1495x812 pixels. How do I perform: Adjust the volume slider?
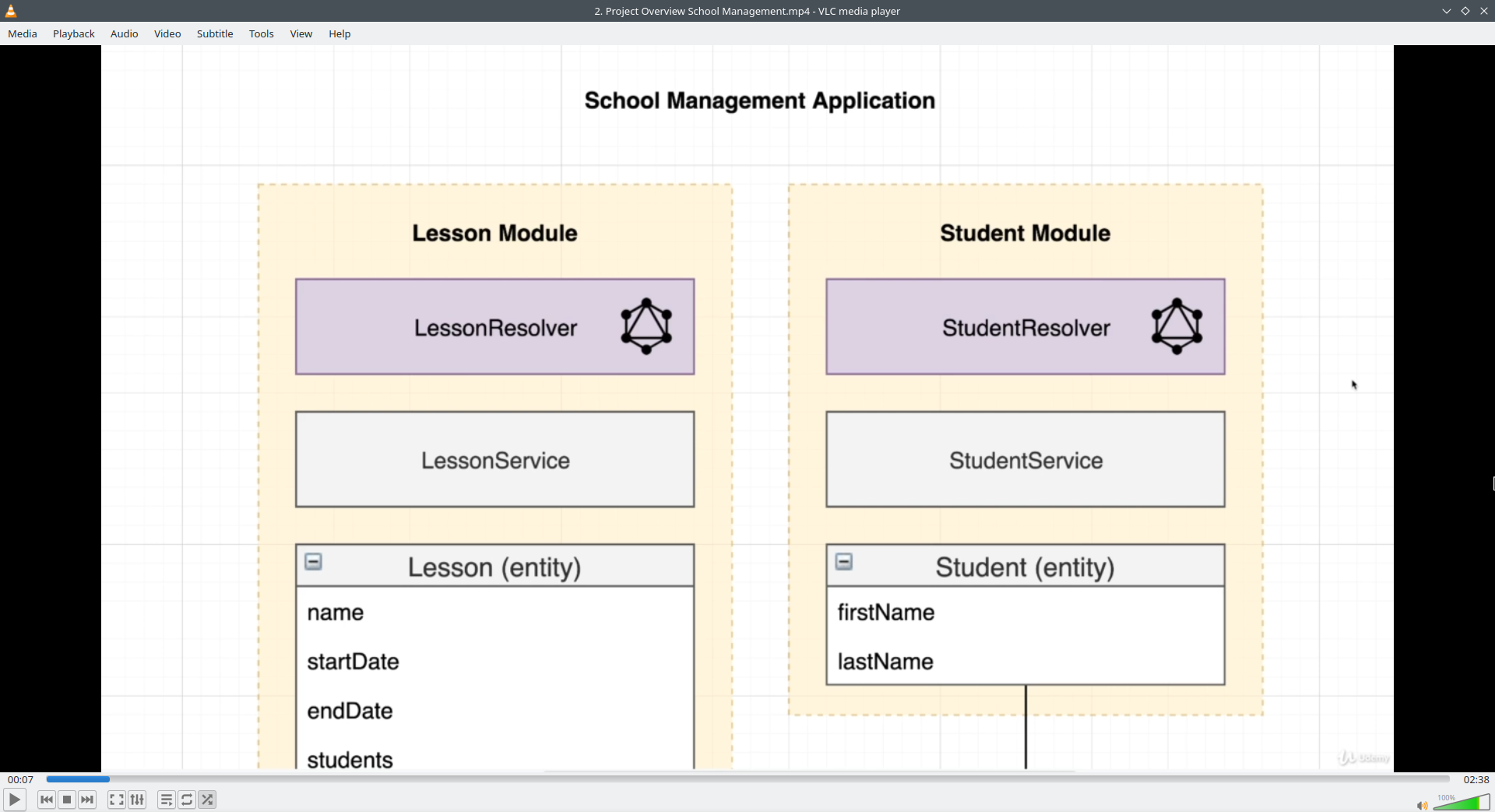pos(1462,803)
